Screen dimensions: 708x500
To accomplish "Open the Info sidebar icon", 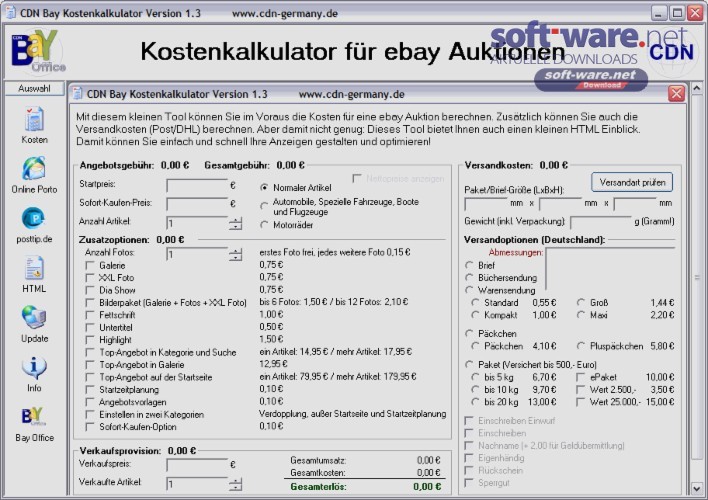I will click(x=34, y=368).
